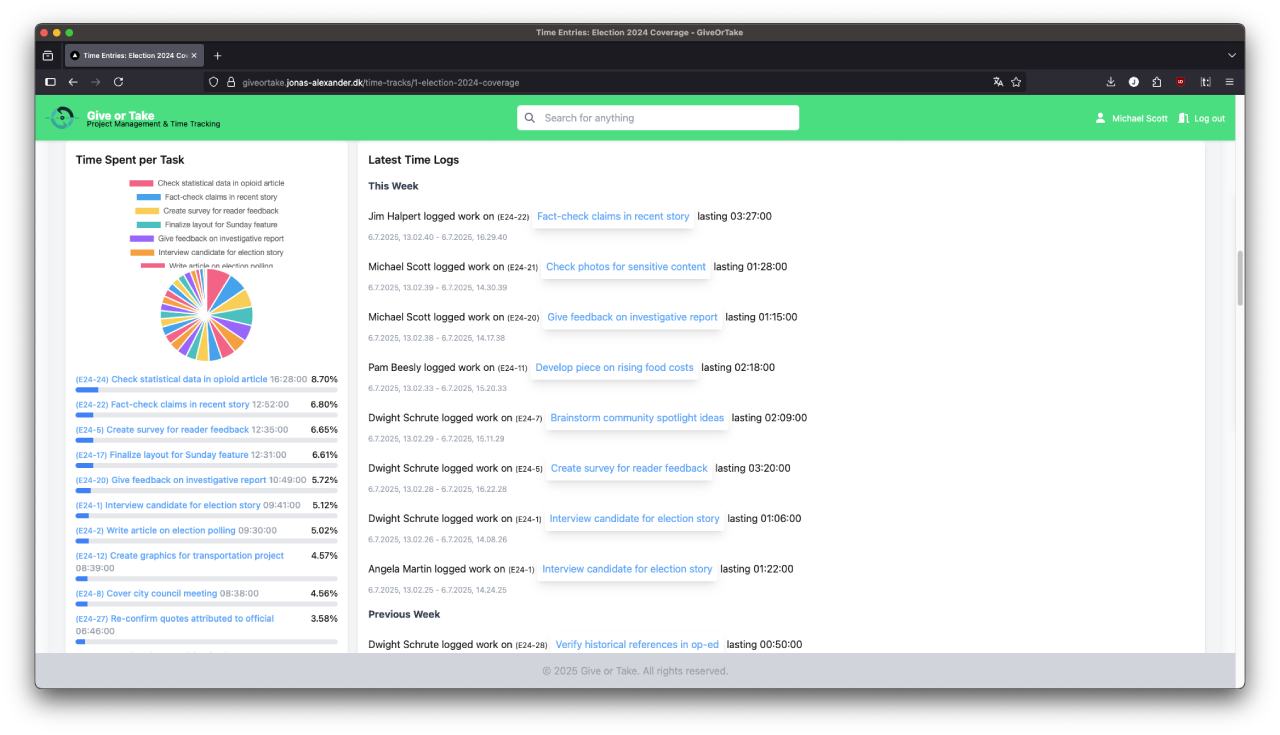This screenshot has width=1280, height=735.
Task: Toggle the pink opioid article legend swatch
Action: (141, 183)
